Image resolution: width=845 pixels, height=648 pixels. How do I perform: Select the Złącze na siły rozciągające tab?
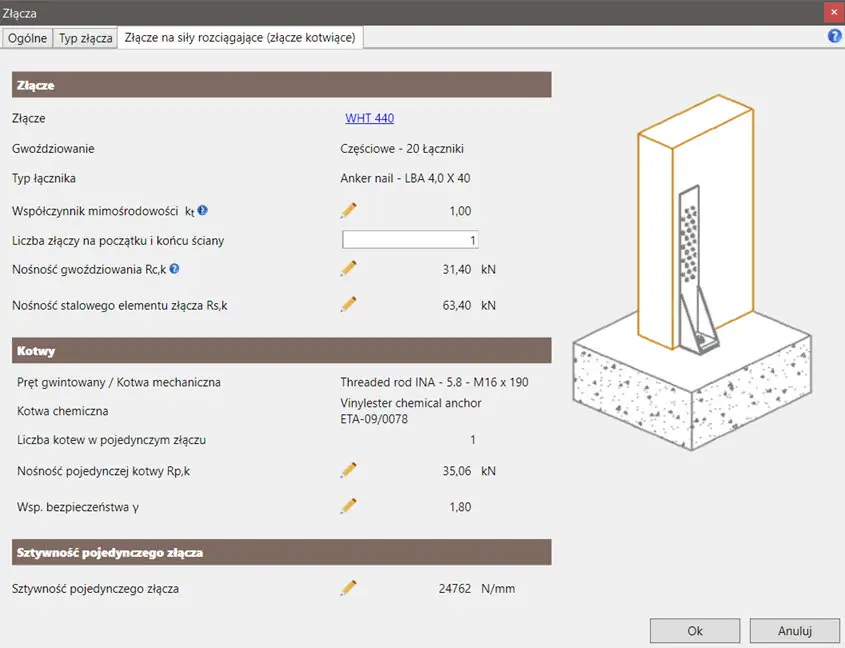point(240,38)
